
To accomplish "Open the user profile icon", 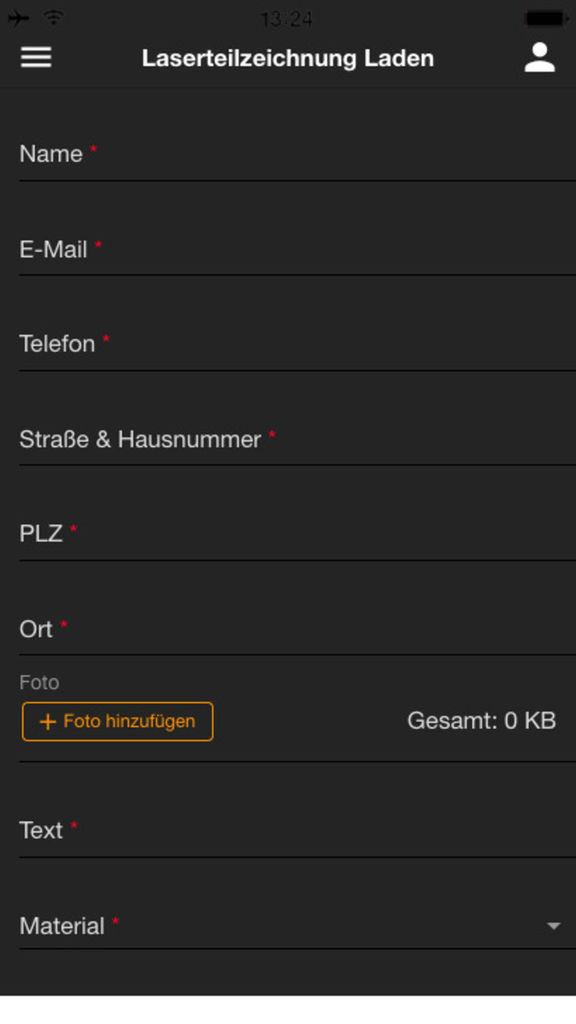I will click(x=539, y=57).
